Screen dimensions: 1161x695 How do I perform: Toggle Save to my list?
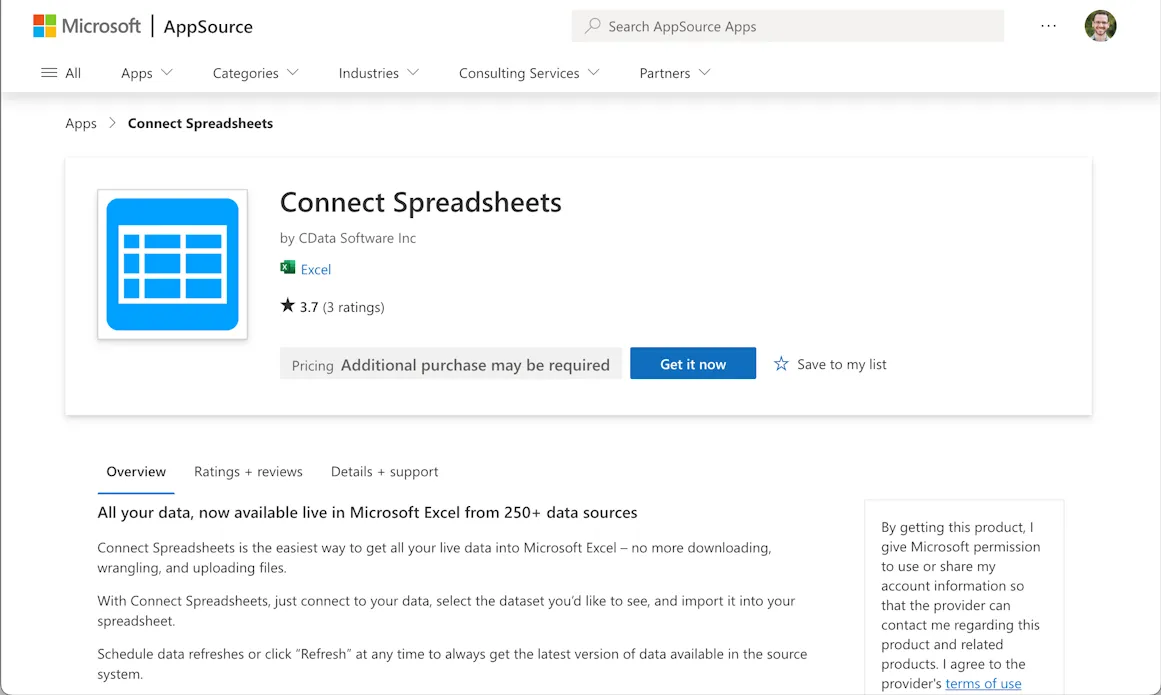(830, 364)
